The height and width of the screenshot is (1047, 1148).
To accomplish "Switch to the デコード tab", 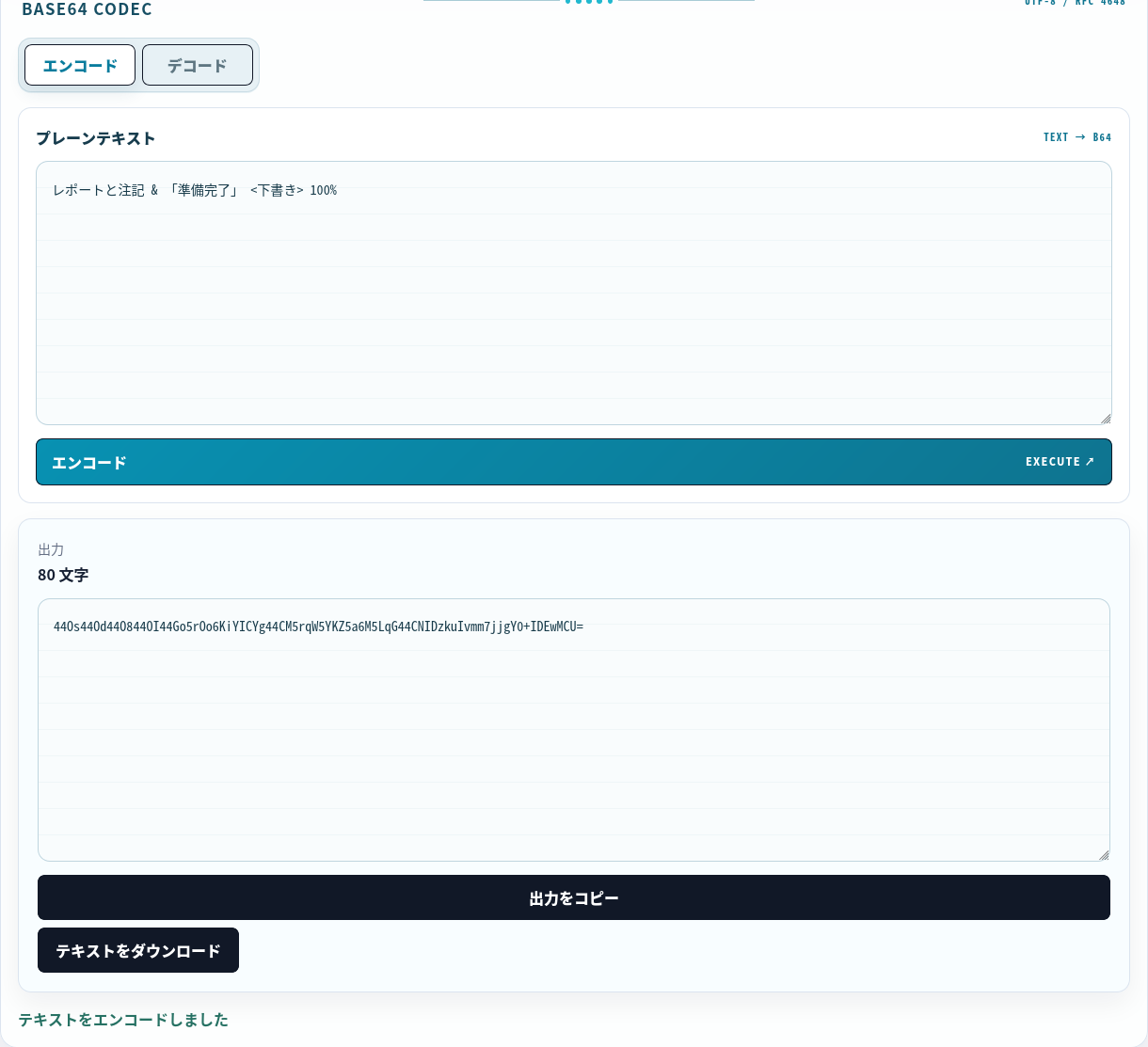I will (x=198, y=65).
